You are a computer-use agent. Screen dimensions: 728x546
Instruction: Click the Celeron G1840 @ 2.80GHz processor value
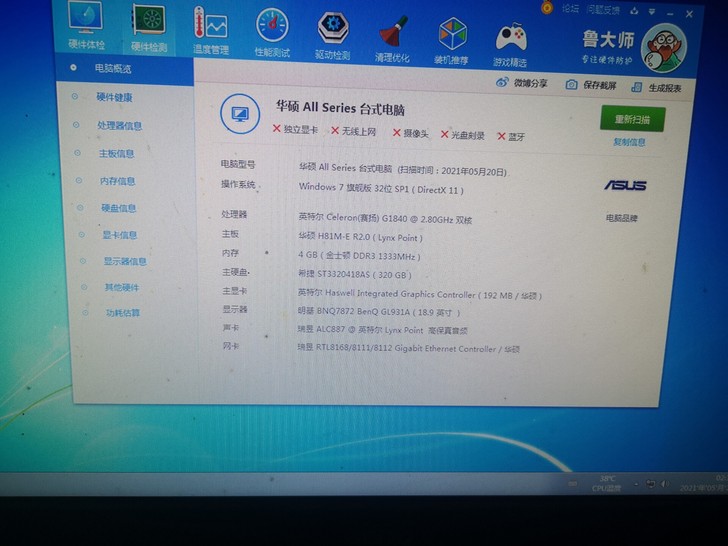[x=385, y=218]
